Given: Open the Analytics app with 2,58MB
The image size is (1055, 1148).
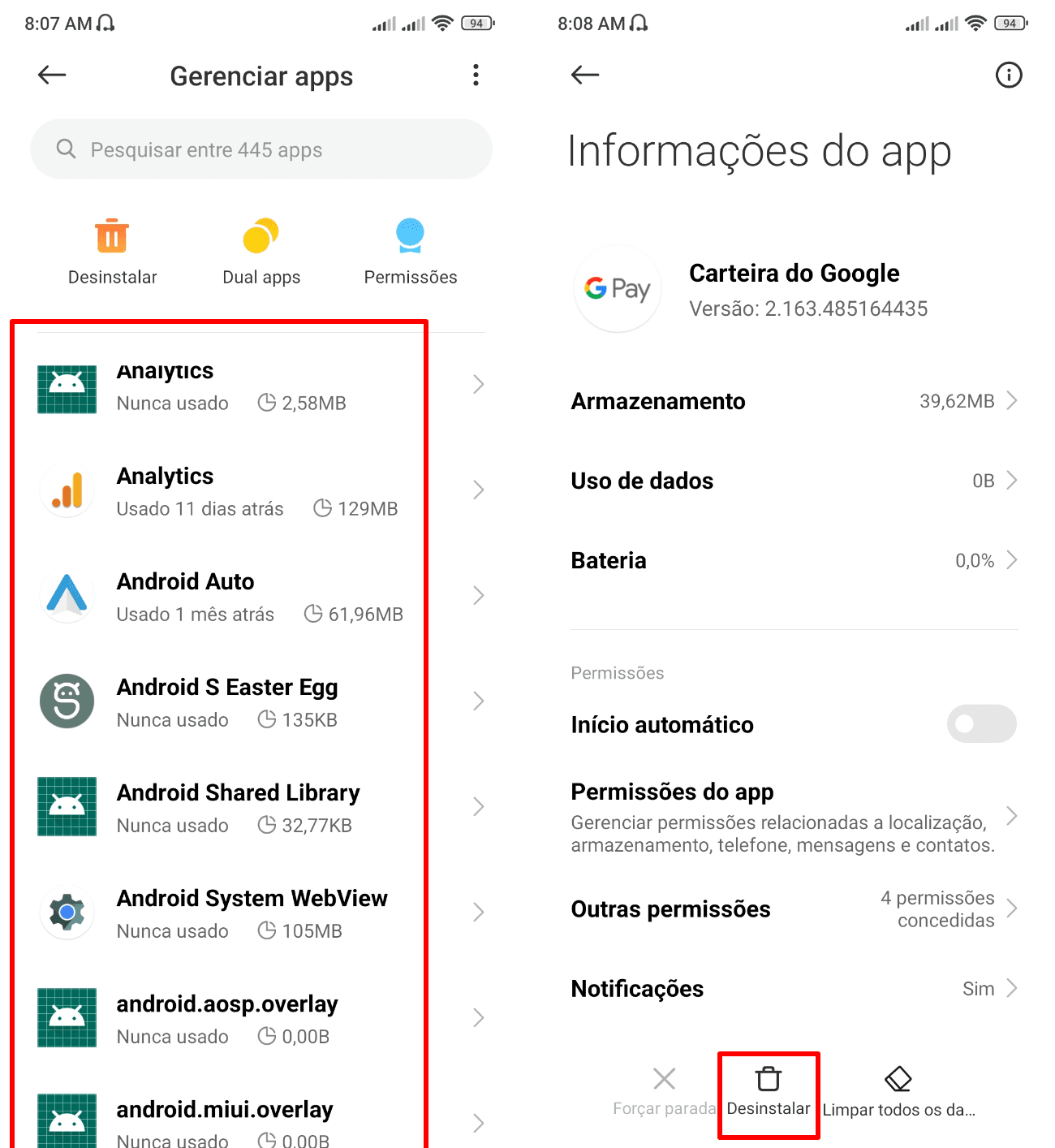Looking at the screenshot, I should pyautogui.click(x=261, y=385).
